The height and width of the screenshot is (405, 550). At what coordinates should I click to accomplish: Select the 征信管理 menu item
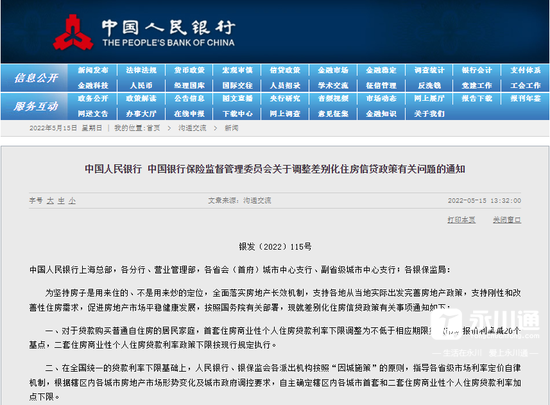381,85
